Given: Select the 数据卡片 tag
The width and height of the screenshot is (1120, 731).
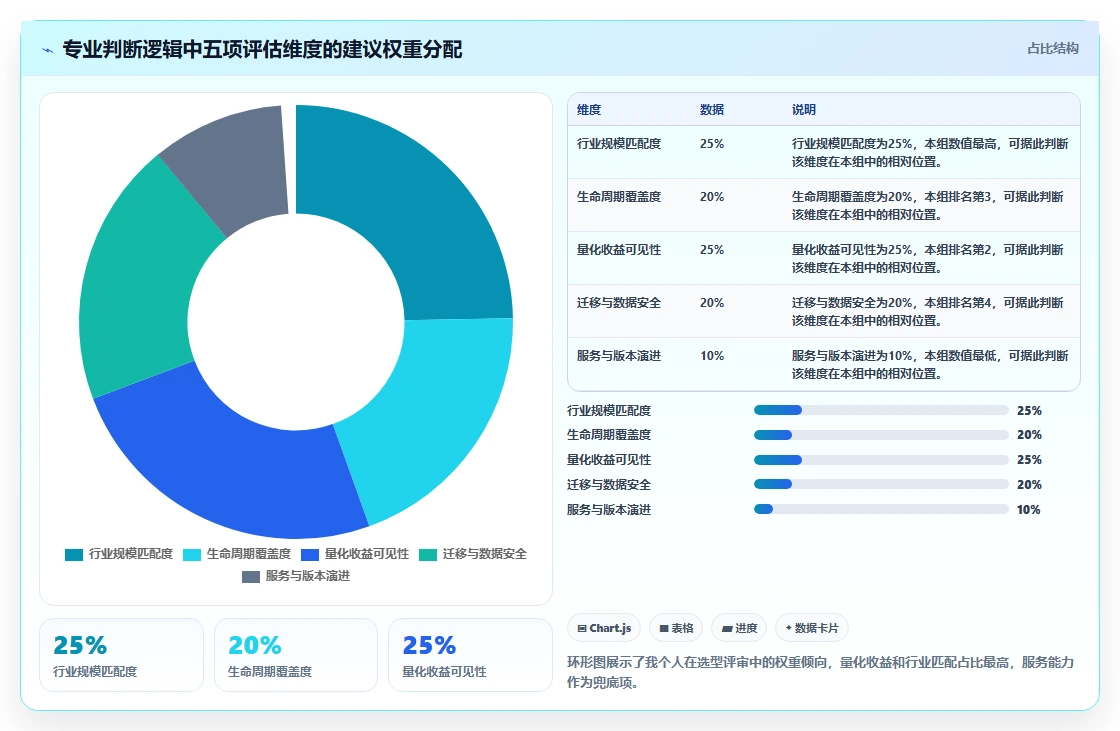Looking at the screenshot, I should tap(811, 628).
